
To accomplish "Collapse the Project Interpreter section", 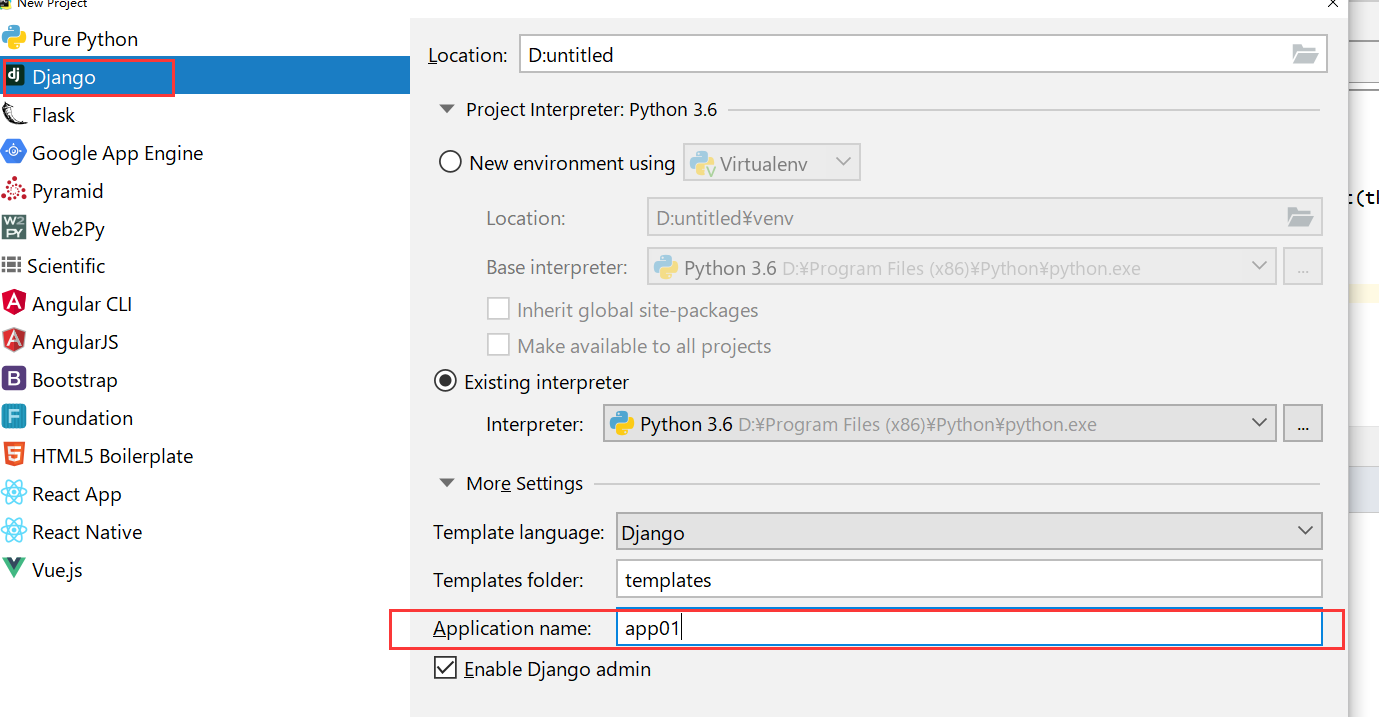I will (446, 110).
